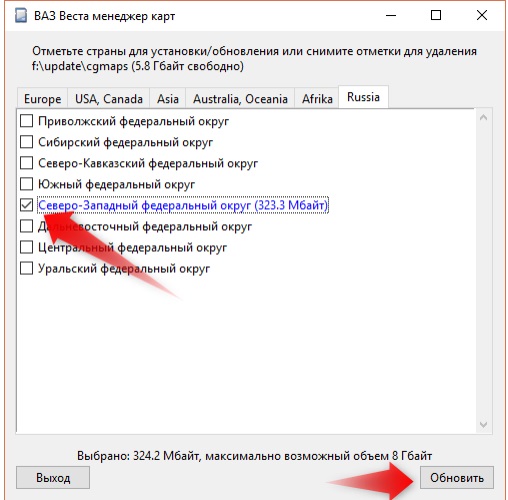Uncheck Северо-Западный федеральный округ checkbox
Screen dimensions: 508x500
pos(26,205)
